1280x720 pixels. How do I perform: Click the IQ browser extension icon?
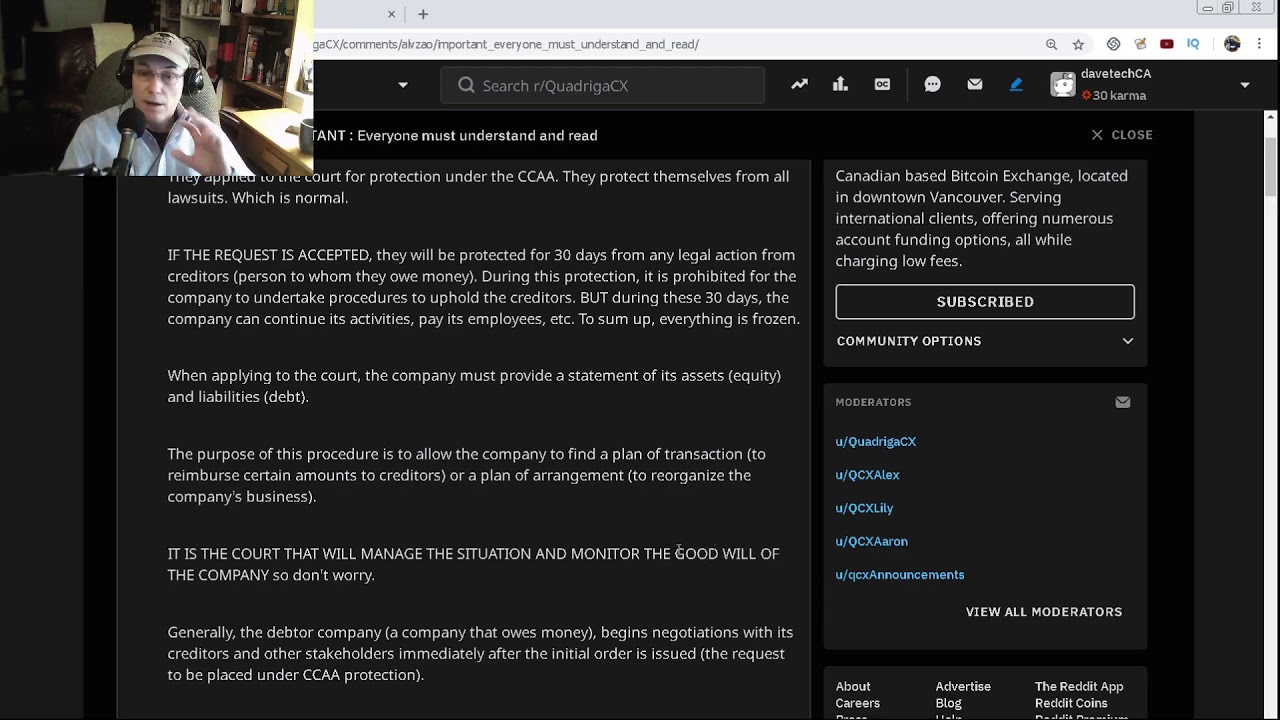(x=1193, y=44)
